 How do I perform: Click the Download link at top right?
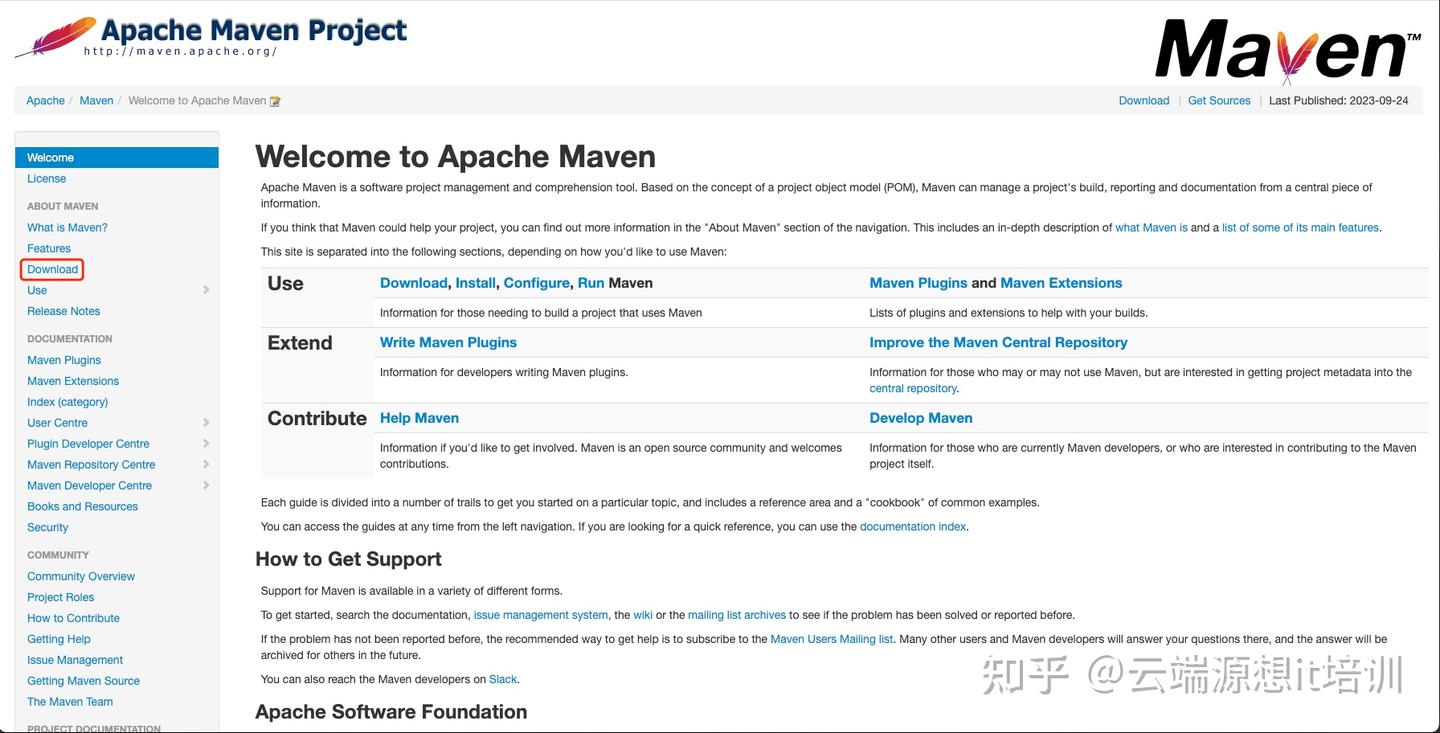tap(1143, 100)
